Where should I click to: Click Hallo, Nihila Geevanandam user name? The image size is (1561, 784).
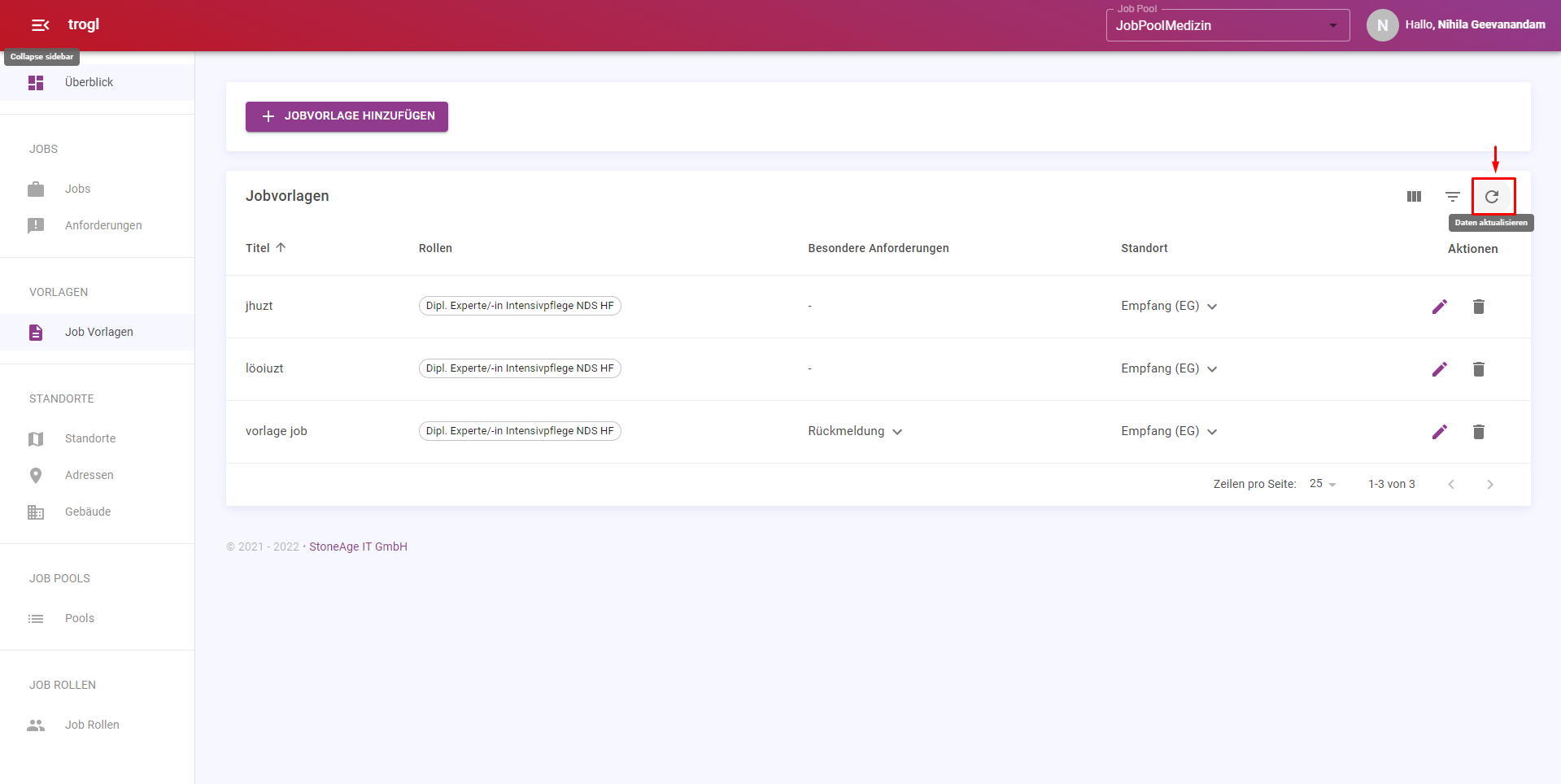pos(1475,24)
